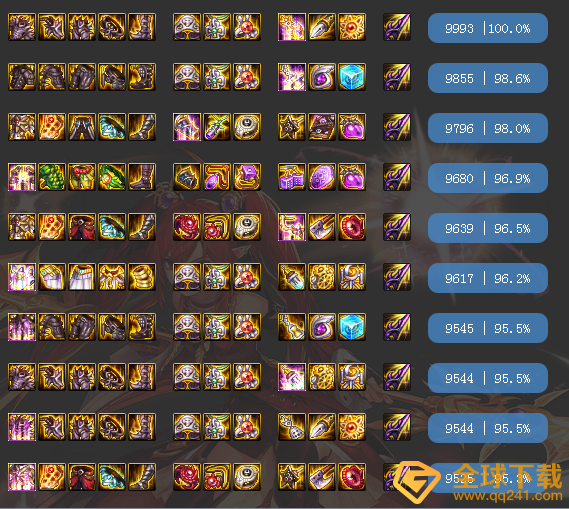This screenshot has width=569, height=509.
Task: Choose the 9680 | 96.9% build button
Action: pos(488,178)
